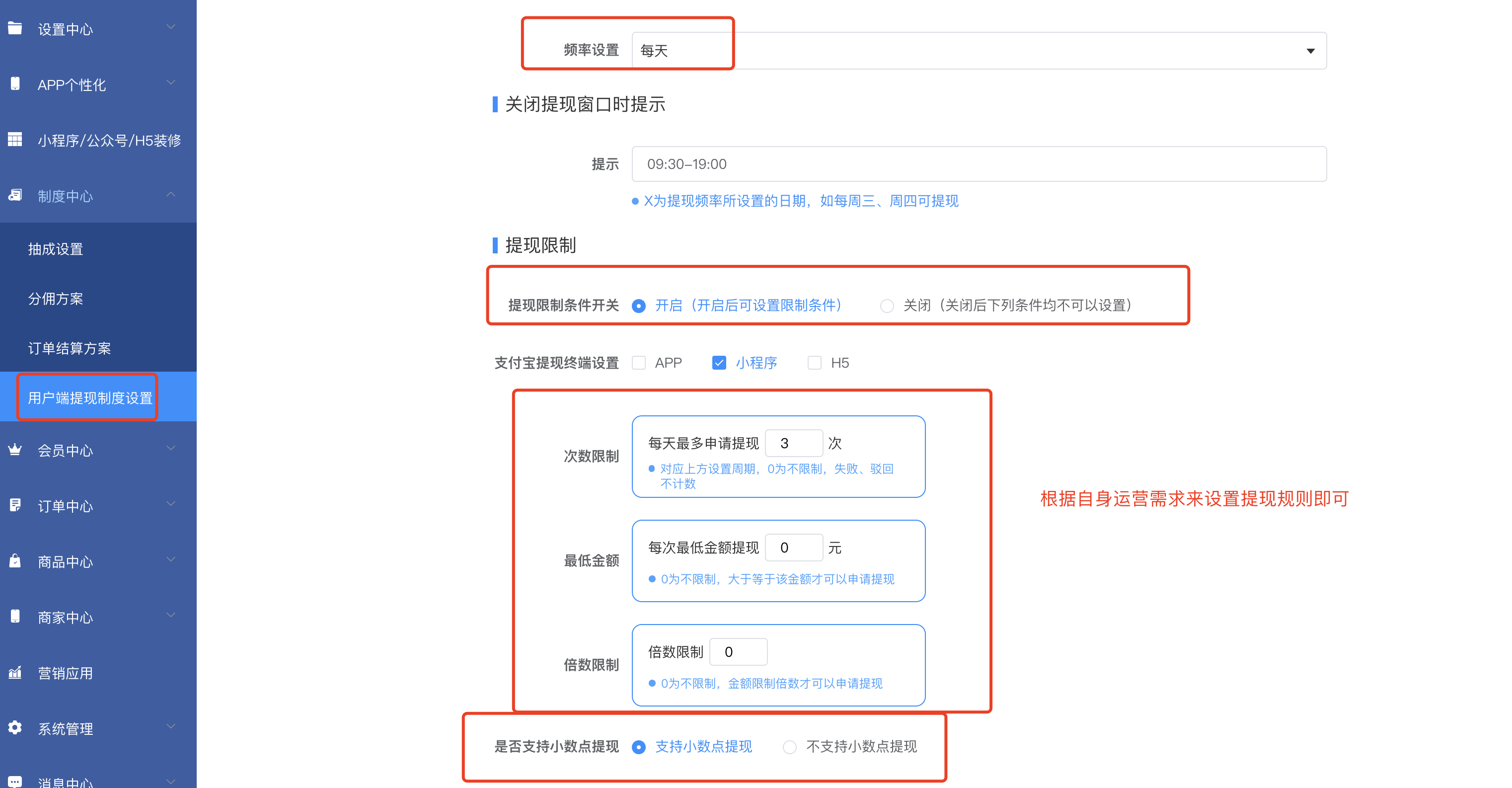Click the order sheet icon beside 订单中心
This screenshot has width=1512, height=788.
15,506
